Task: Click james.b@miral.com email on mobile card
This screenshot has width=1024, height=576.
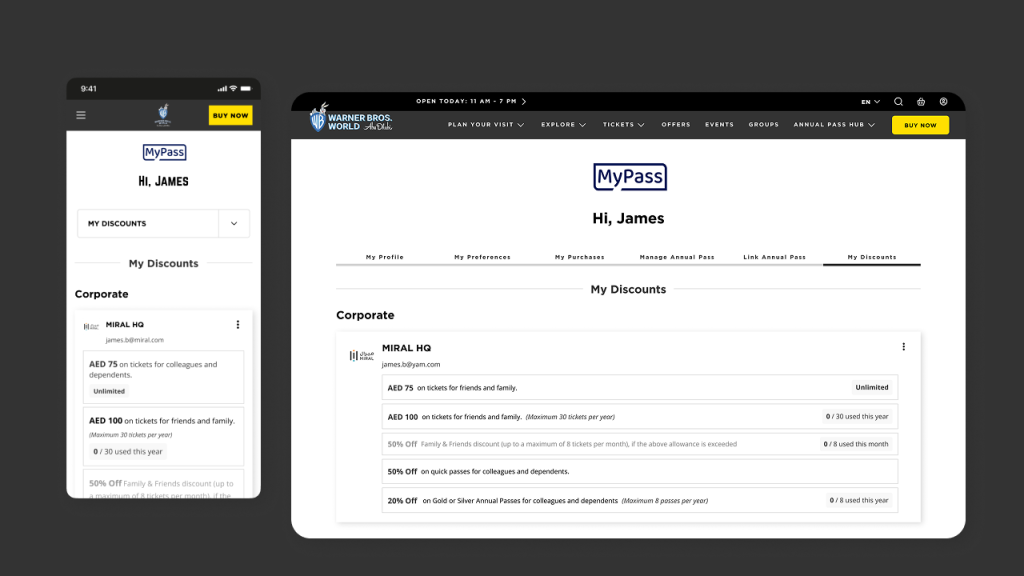Action: 135,340
